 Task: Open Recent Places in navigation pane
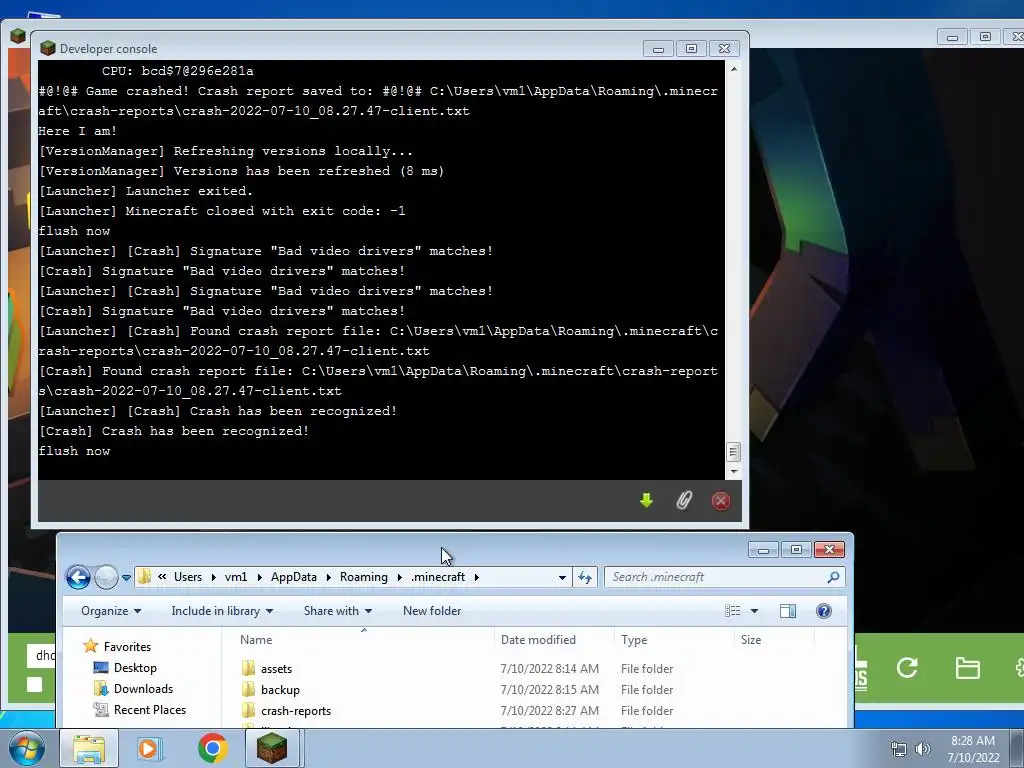pyautogui.click(x=150, y=709)
